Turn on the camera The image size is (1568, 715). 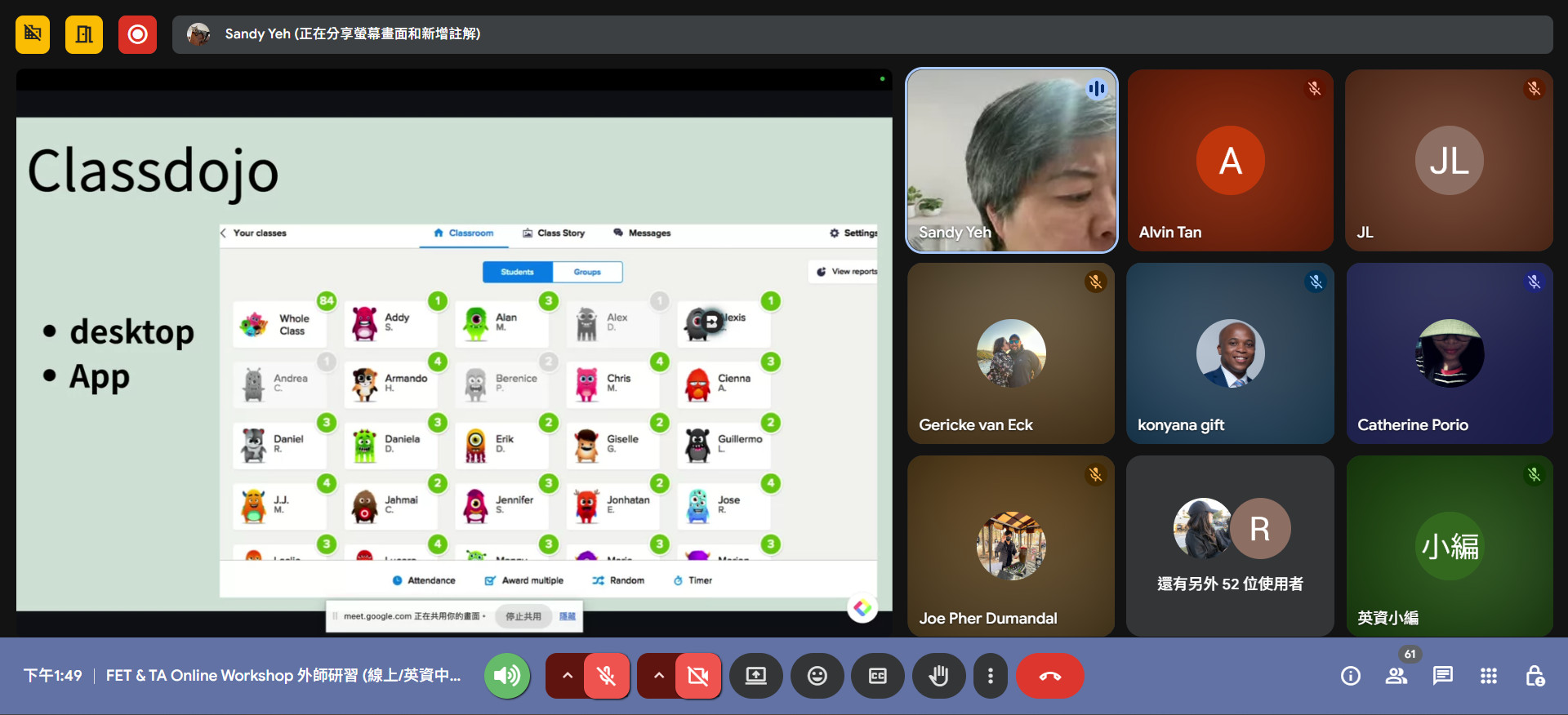tap(697, 676)
